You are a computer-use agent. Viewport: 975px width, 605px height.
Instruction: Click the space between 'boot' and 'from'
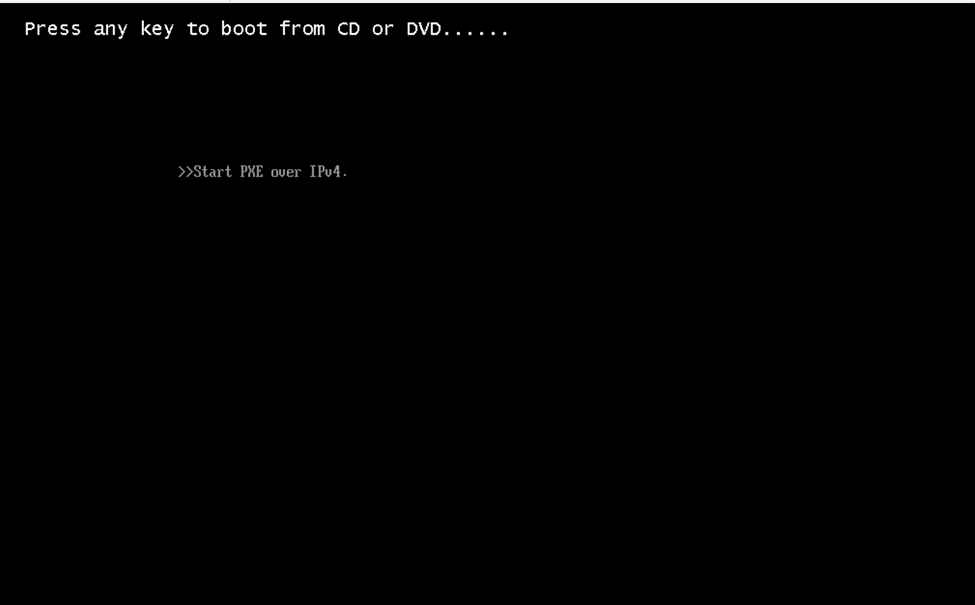tap(274, 29)
